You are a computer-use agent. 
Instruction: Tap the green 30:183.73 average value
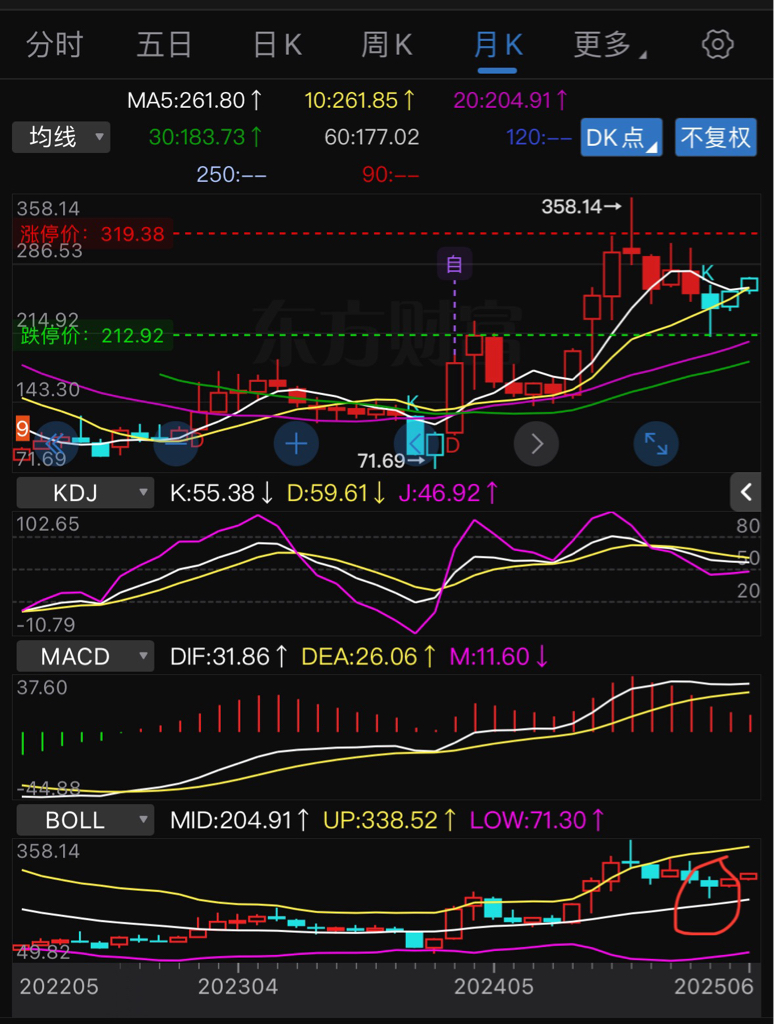(x=205, y=136)
